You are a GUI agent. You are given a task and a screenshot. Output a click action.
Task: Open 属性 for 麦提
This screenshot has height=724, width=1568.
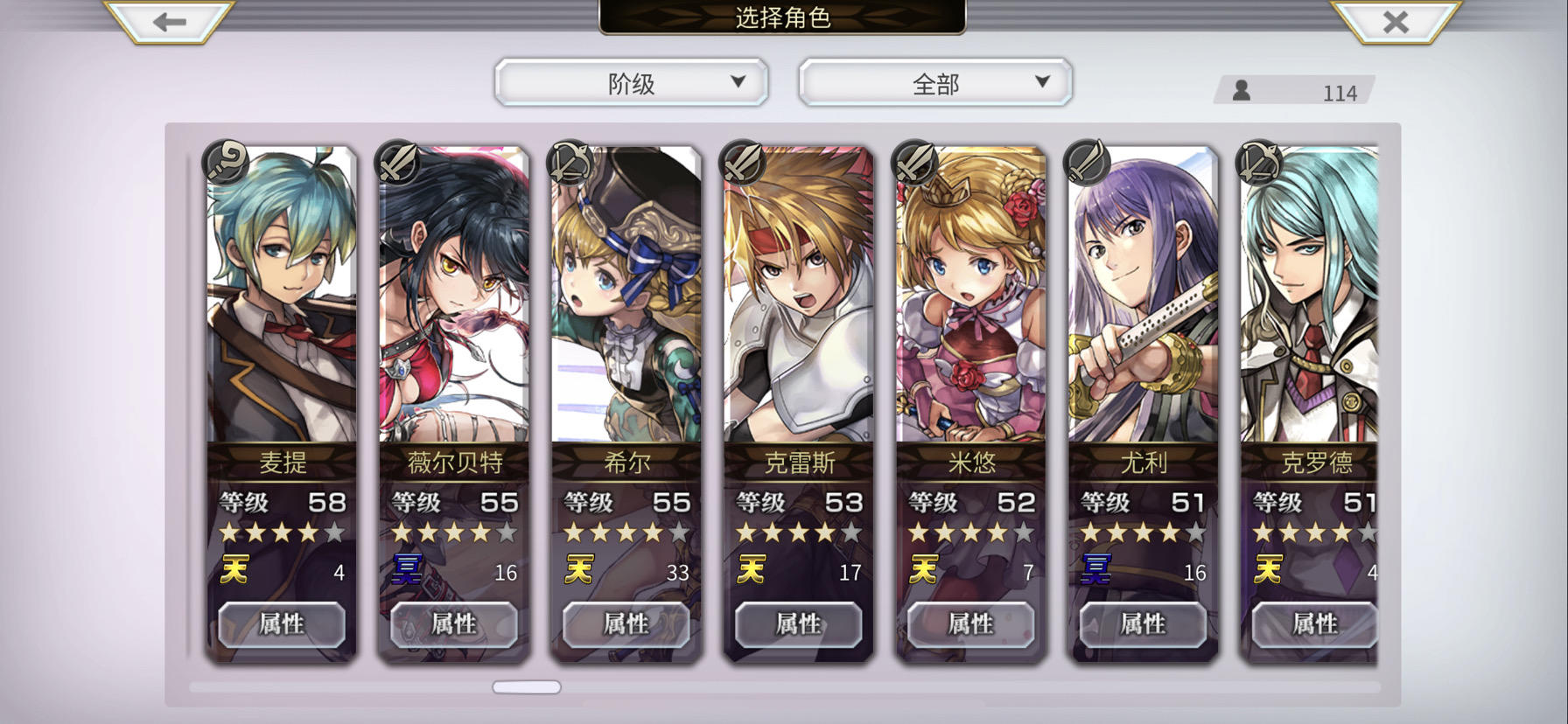[x=282, y=624]
